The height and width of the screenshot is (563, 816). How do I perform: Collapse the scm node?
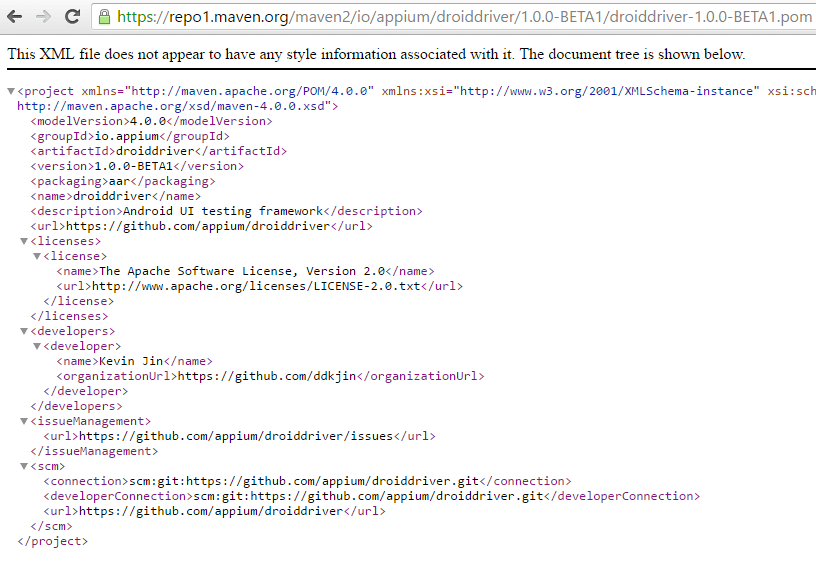pos(24,466)
